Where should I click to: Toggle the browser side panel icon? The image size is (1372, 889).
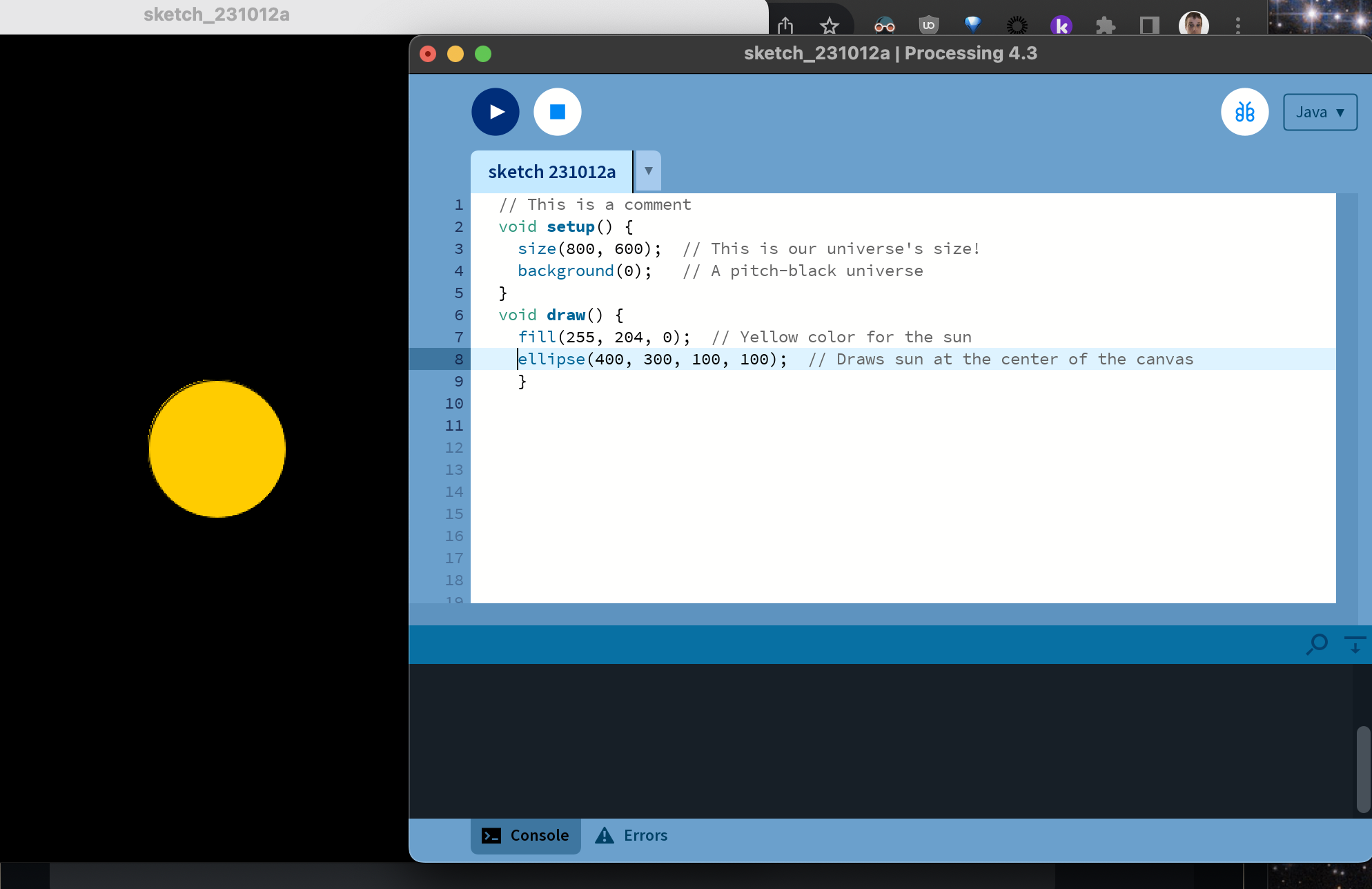1149,26
